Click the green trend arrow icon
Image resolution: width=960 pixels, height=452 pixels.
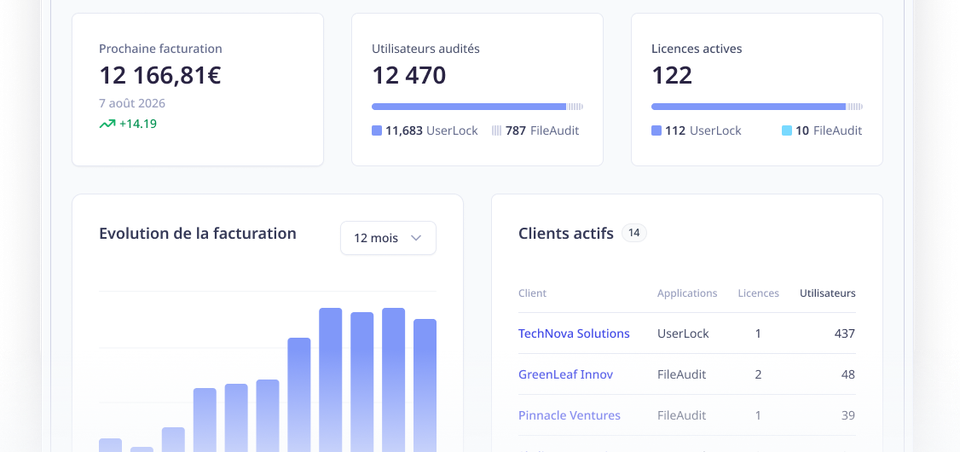(107, 124)
